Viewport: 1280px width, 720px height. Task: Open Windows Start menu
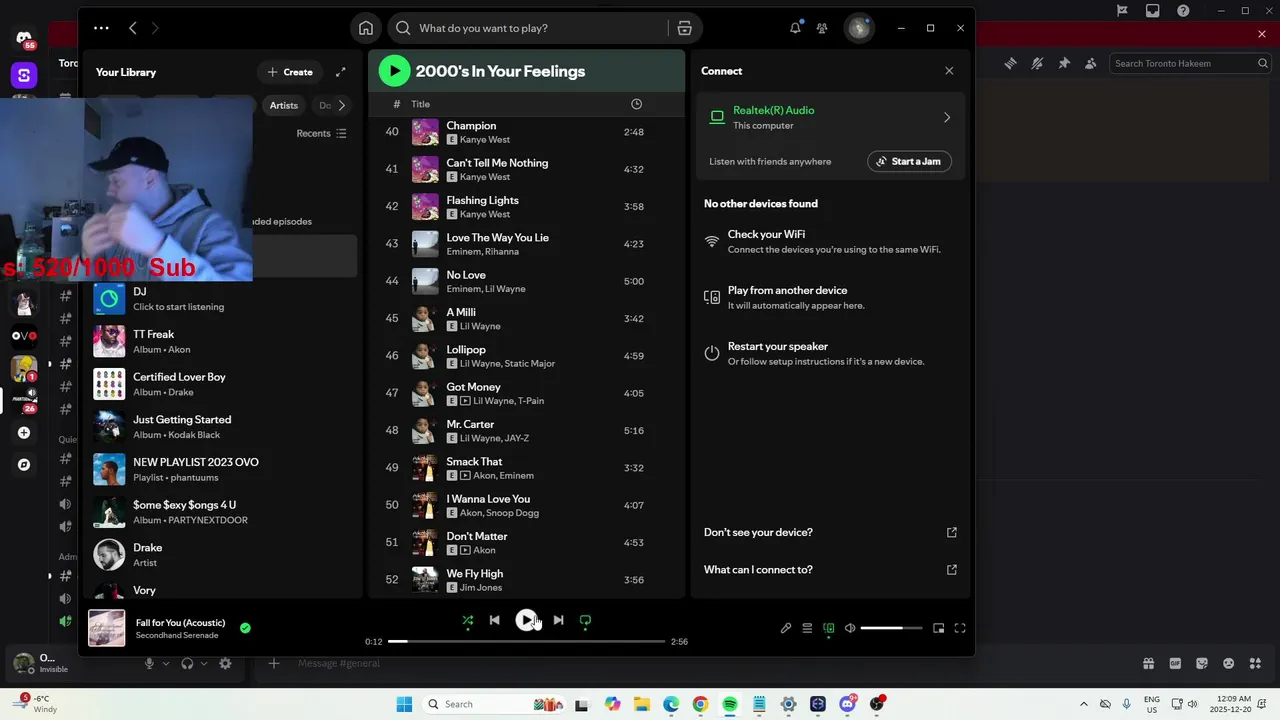404,704
